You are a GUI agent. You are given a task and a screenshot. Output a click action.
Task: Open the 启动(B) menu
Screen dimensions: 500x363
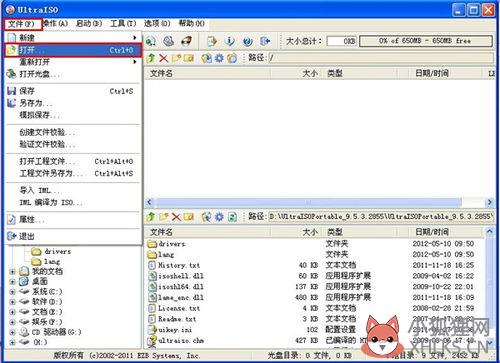tap(89, 23)
